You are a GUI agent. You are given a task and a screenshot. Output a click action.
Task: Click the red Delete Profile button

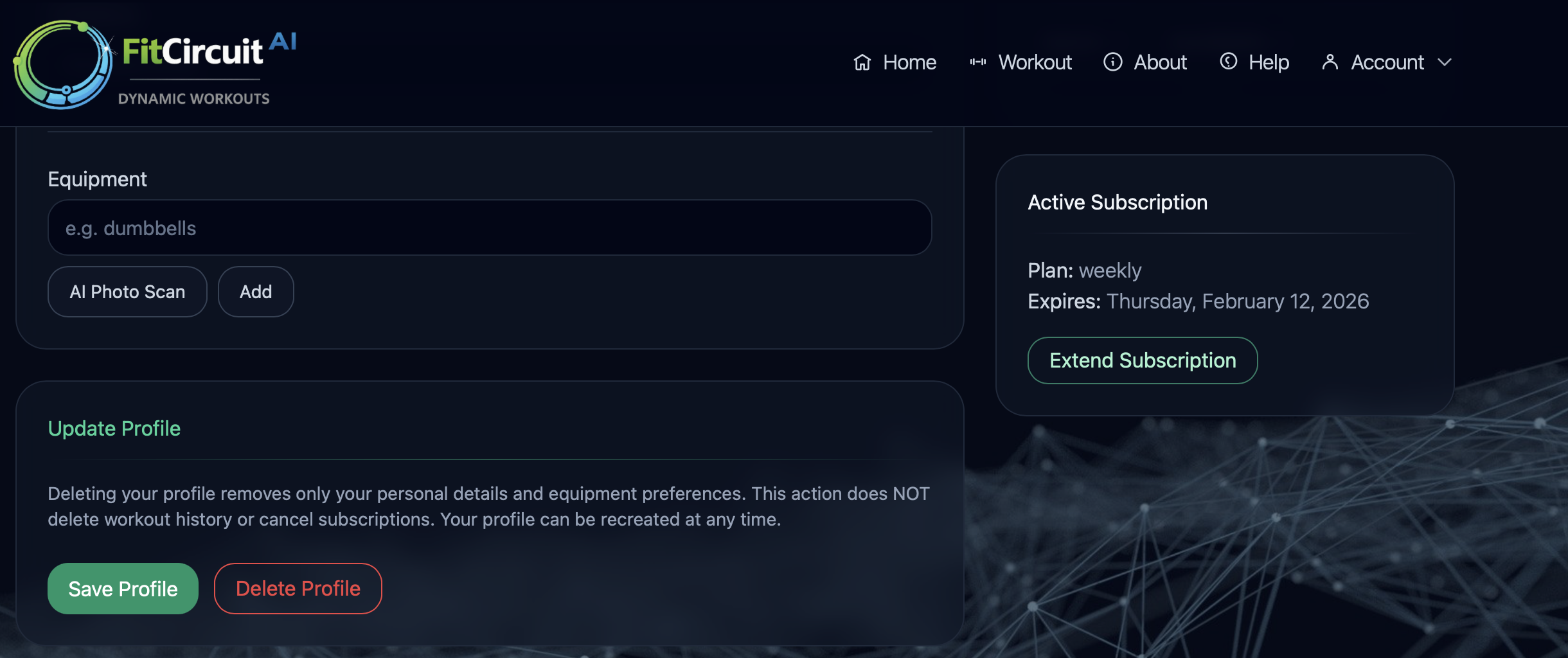click(298, 589)
